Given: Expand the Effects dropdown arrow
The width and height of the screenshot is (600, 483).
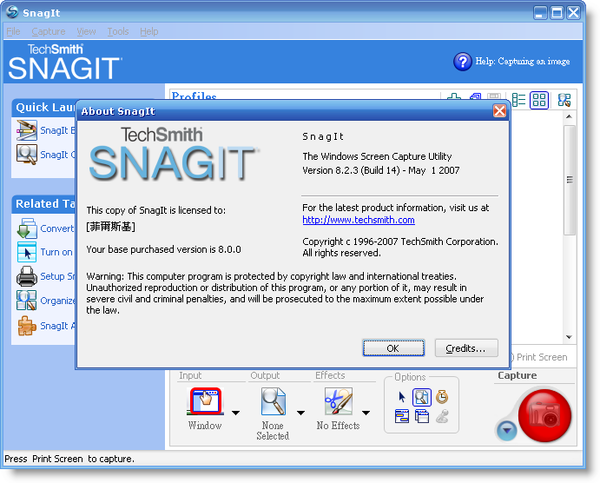Looking at the screenshot, I should point(366,413).
